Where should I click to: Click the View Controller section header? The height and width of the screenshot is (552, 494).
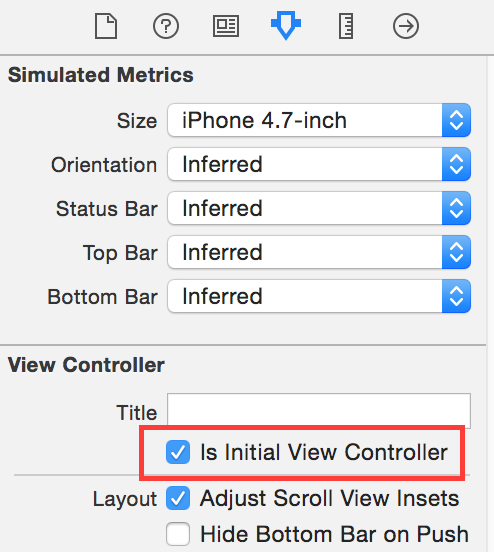pos(86,365)
